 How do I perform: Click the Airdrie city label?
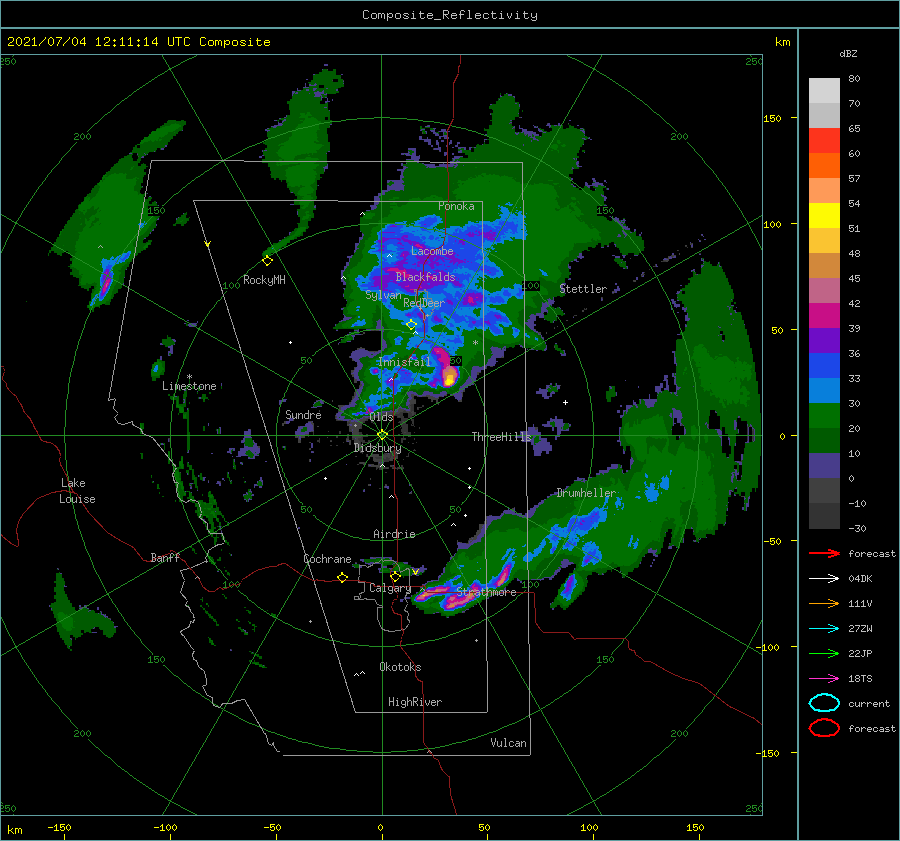tap(394, 534)
